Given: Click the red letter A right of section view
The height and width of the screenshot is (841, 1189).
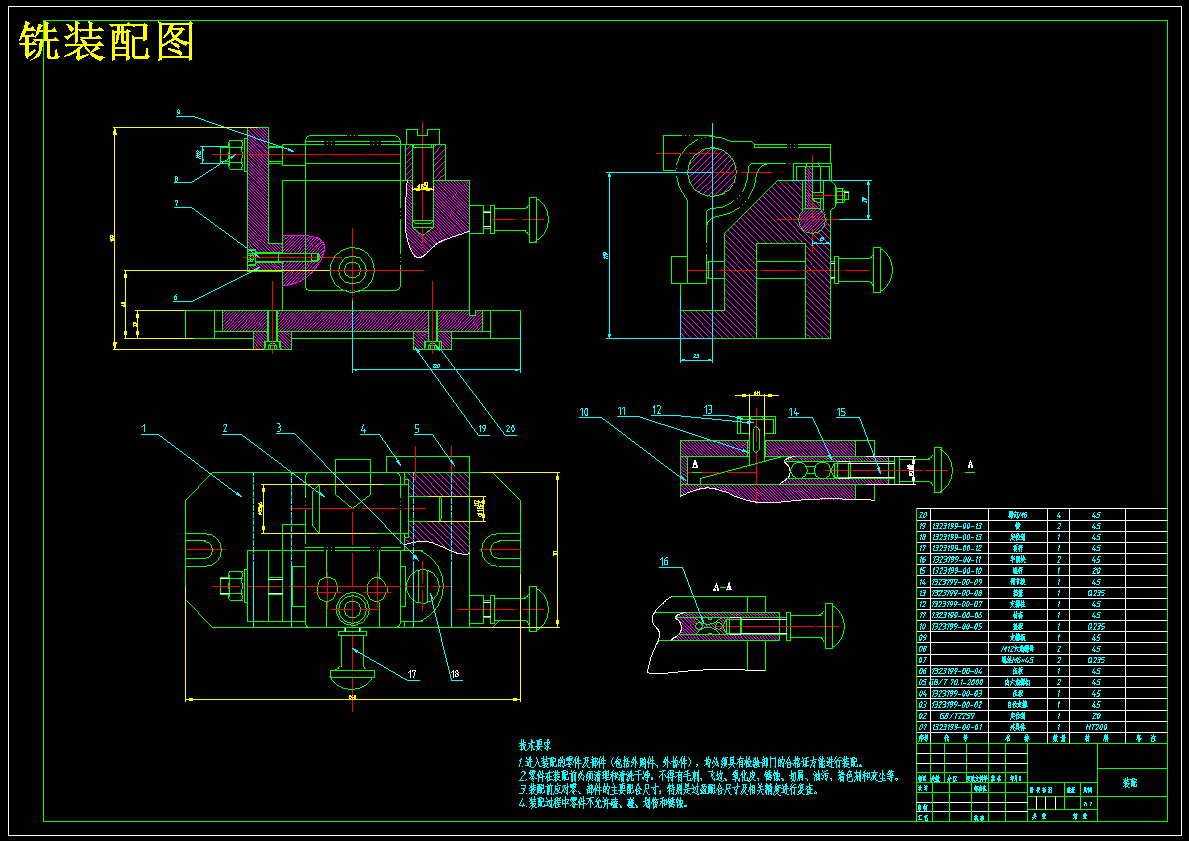Looking at the screenshot, I should coord(970,464).
